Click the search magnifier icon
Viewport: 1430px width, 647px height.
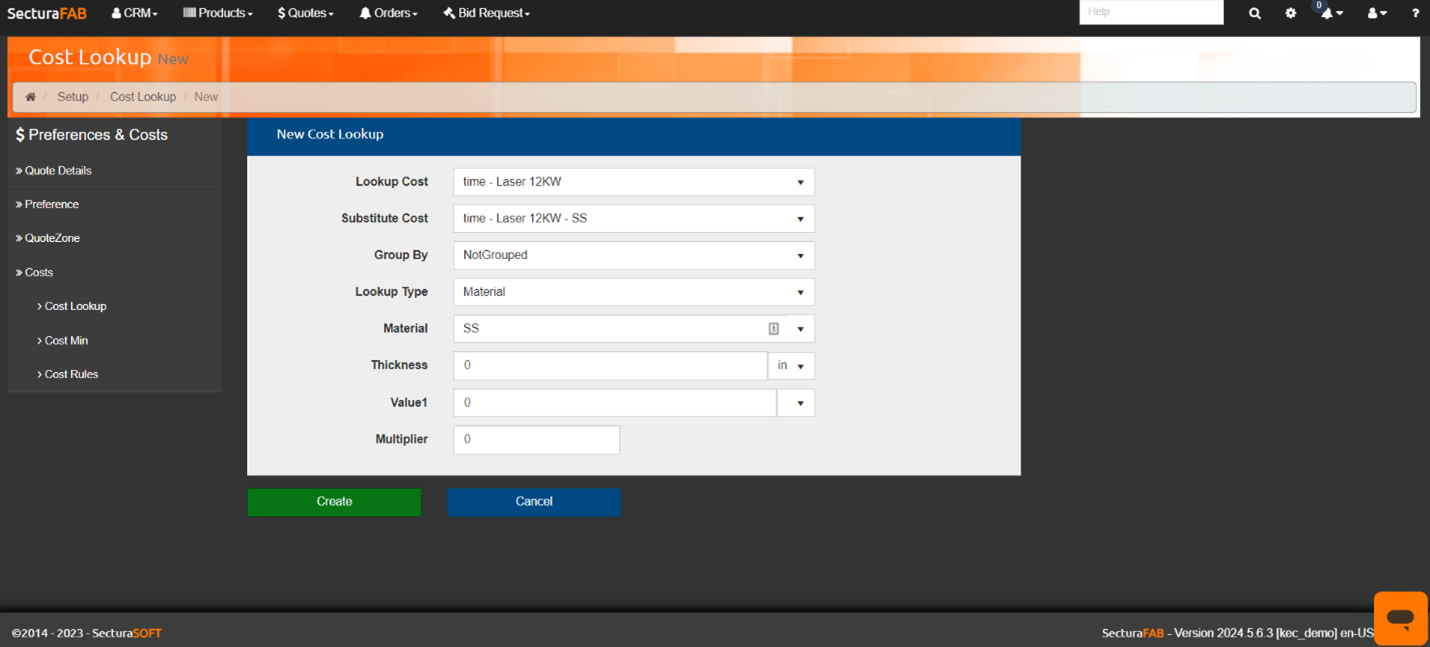pyautogui.click(x=1254, y=13)
